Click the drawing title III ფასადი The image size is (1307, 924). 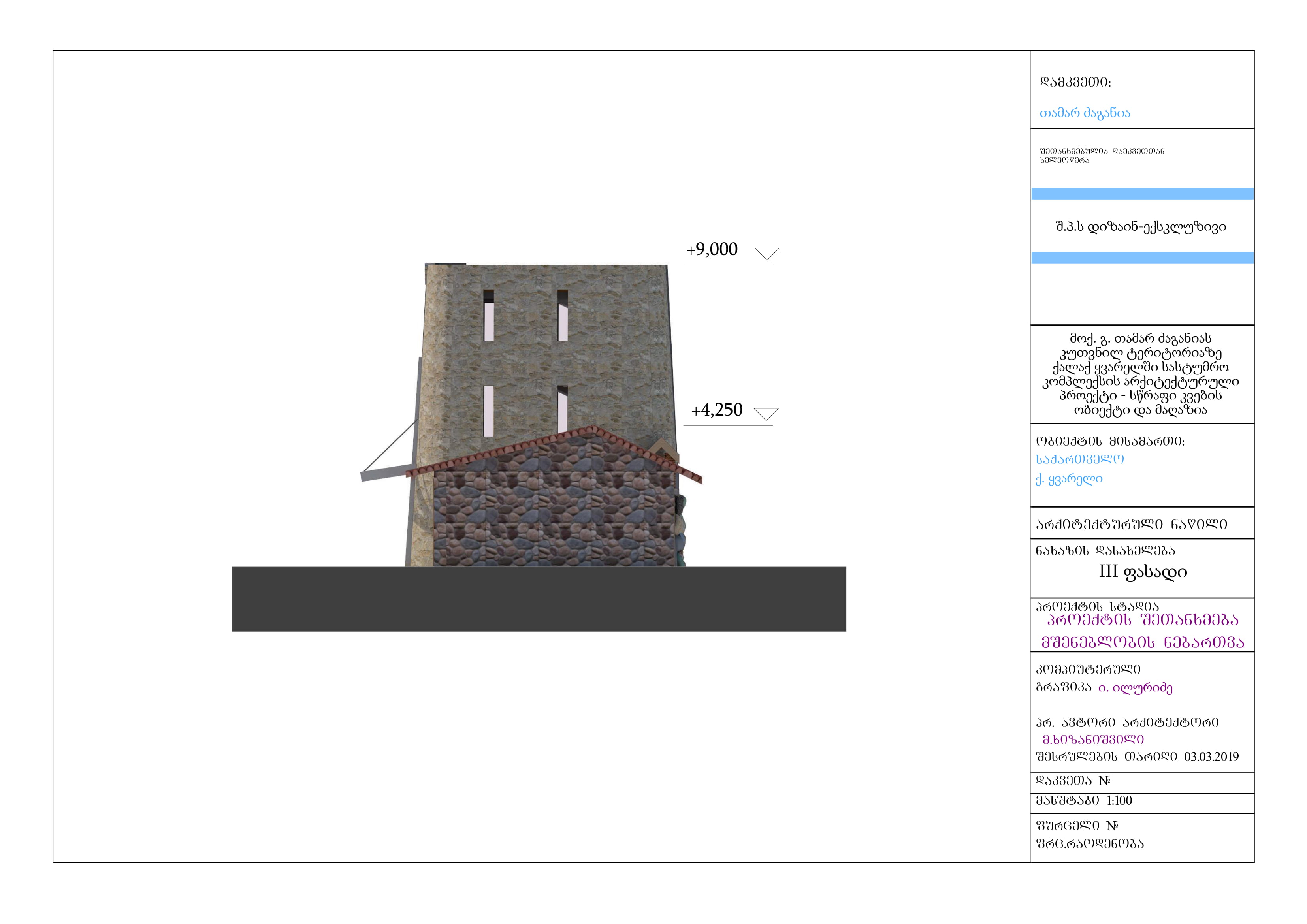pyautogui.click(x=1143, y=572)
